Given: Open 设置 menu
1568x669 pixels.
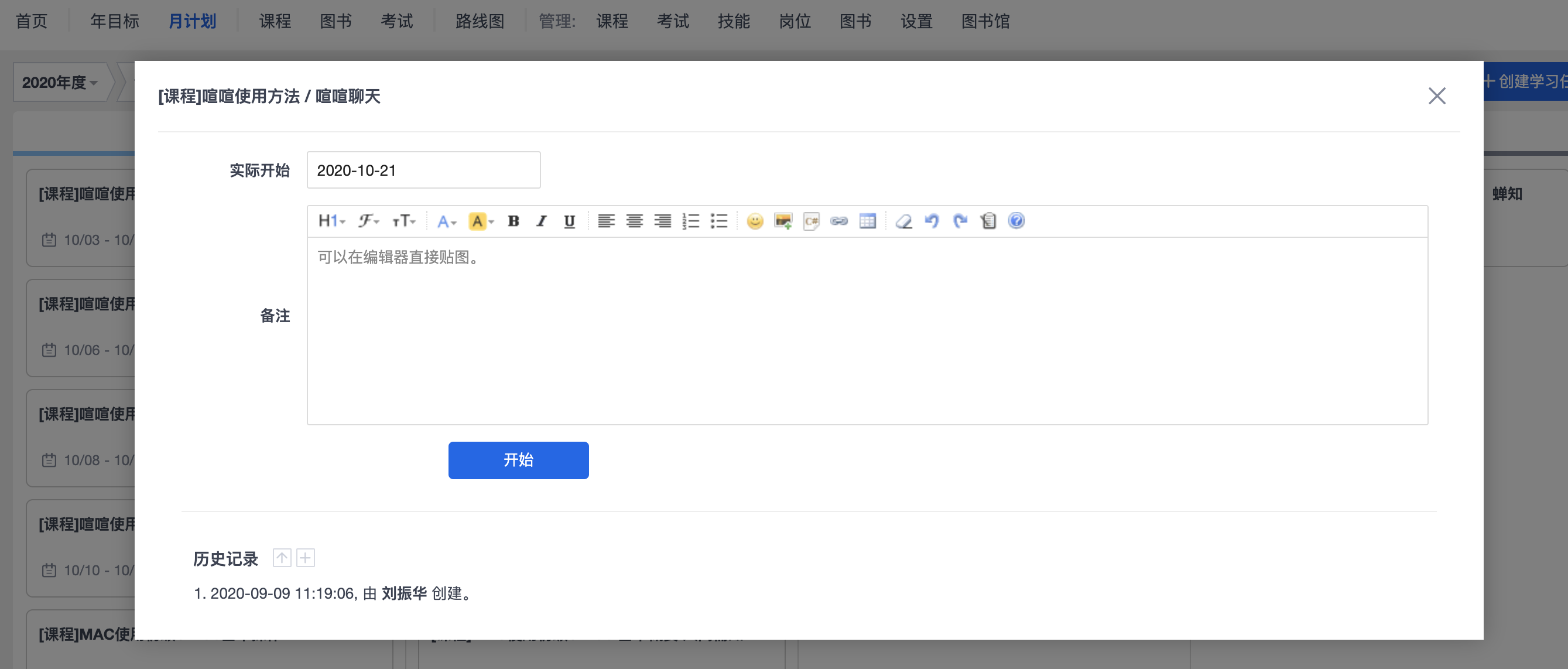Looking at the screenshot, I should (x=917, y=21).
